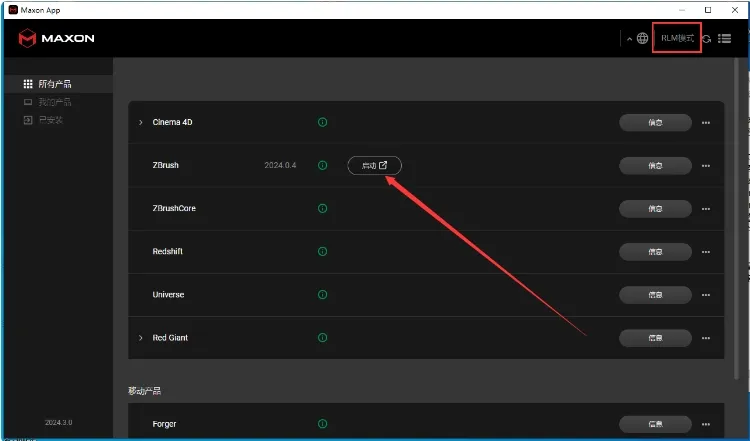
Task: Close the Maxon App window
Action: click(x=735, y=10)
